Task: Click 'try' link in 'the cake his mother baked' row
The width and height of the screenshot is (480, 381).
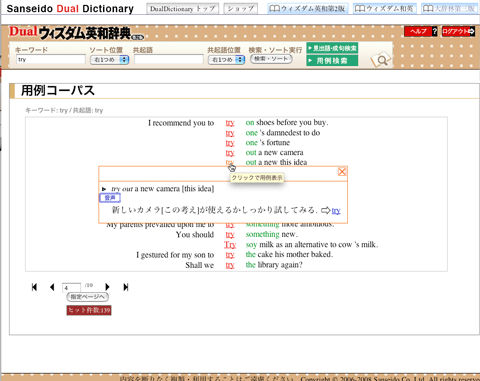Action: tap(230, 255)
